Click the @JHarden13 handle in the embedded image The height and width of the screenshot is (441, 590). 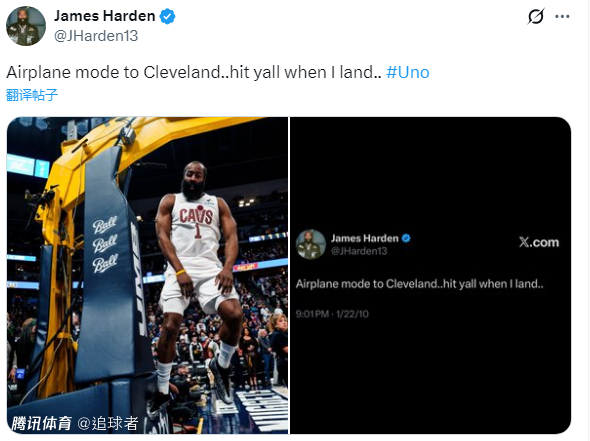[x=359, y=251]
